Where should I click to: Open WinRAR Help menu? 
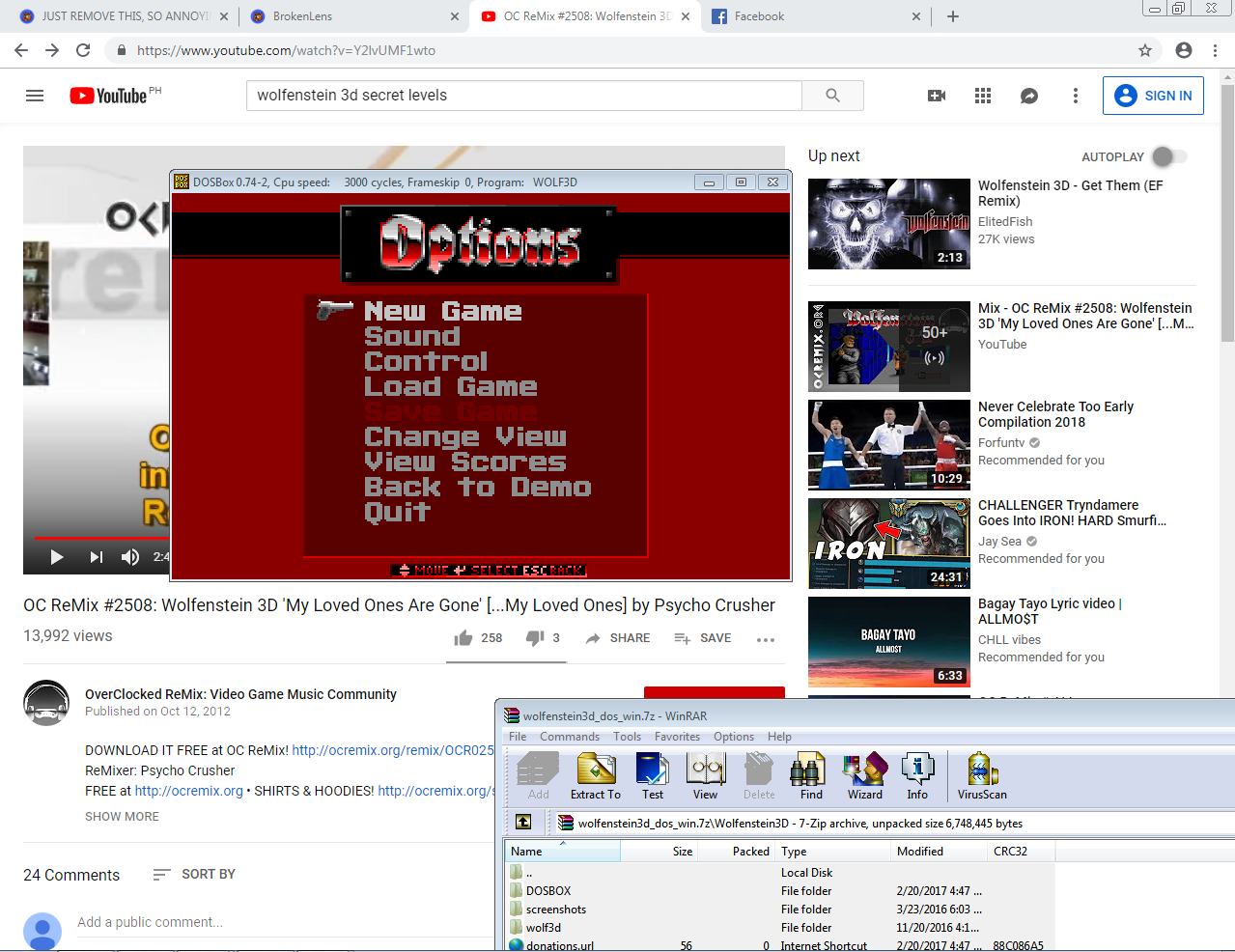coord(779,737)
